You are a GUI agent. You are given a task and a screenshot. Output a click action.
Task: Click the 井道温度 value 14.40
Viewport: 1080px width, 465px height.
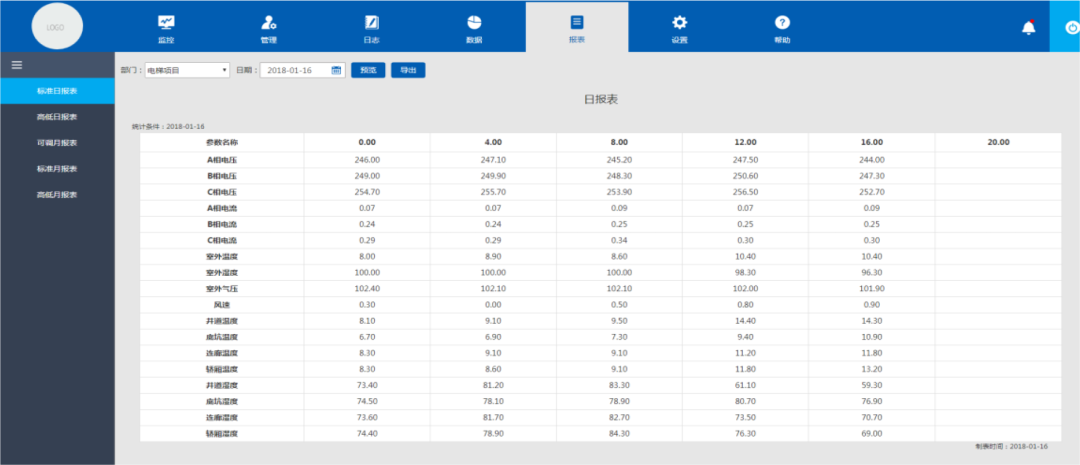pos(745,321)
